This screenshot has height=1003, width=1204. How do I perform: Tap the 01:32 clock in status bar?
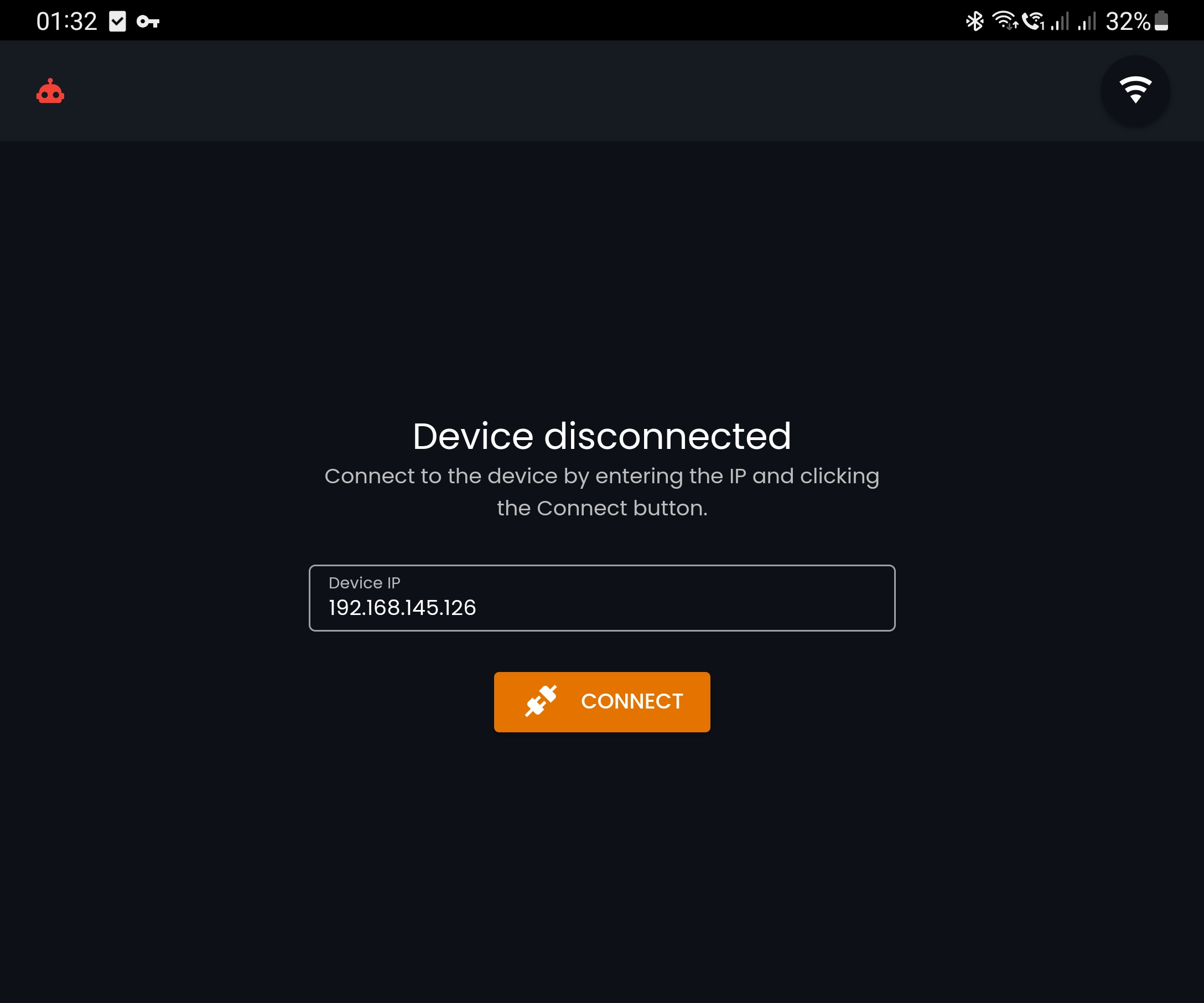[66, 22]
